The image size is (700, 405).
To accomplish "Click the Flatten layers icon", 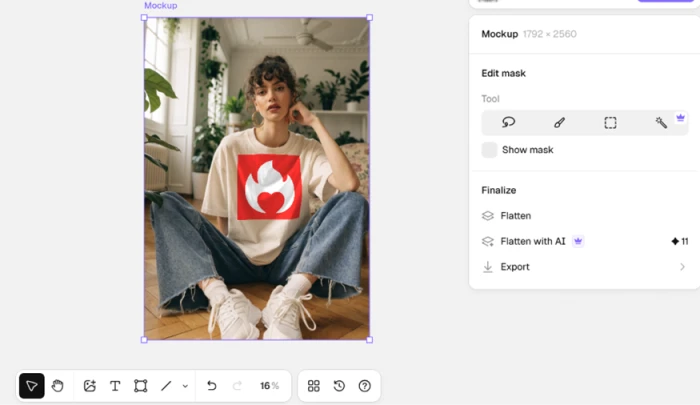I will (x=488, y=216).
